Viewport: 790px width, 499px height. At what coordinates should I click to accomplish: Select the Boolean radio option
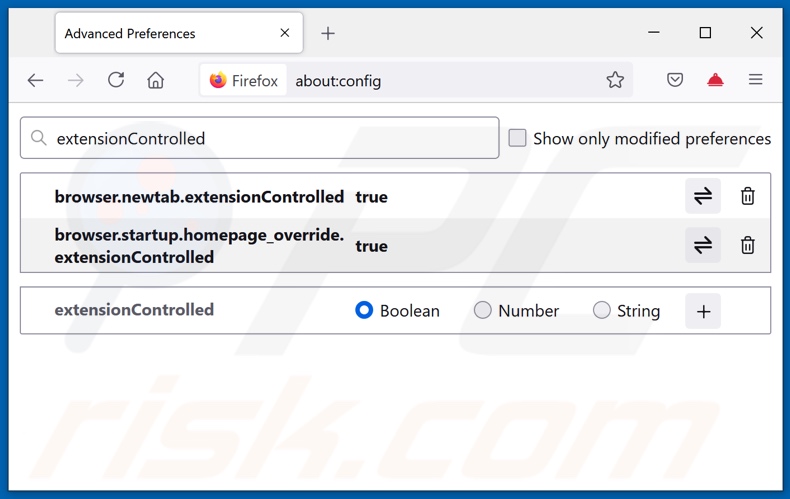click(364, 310)
